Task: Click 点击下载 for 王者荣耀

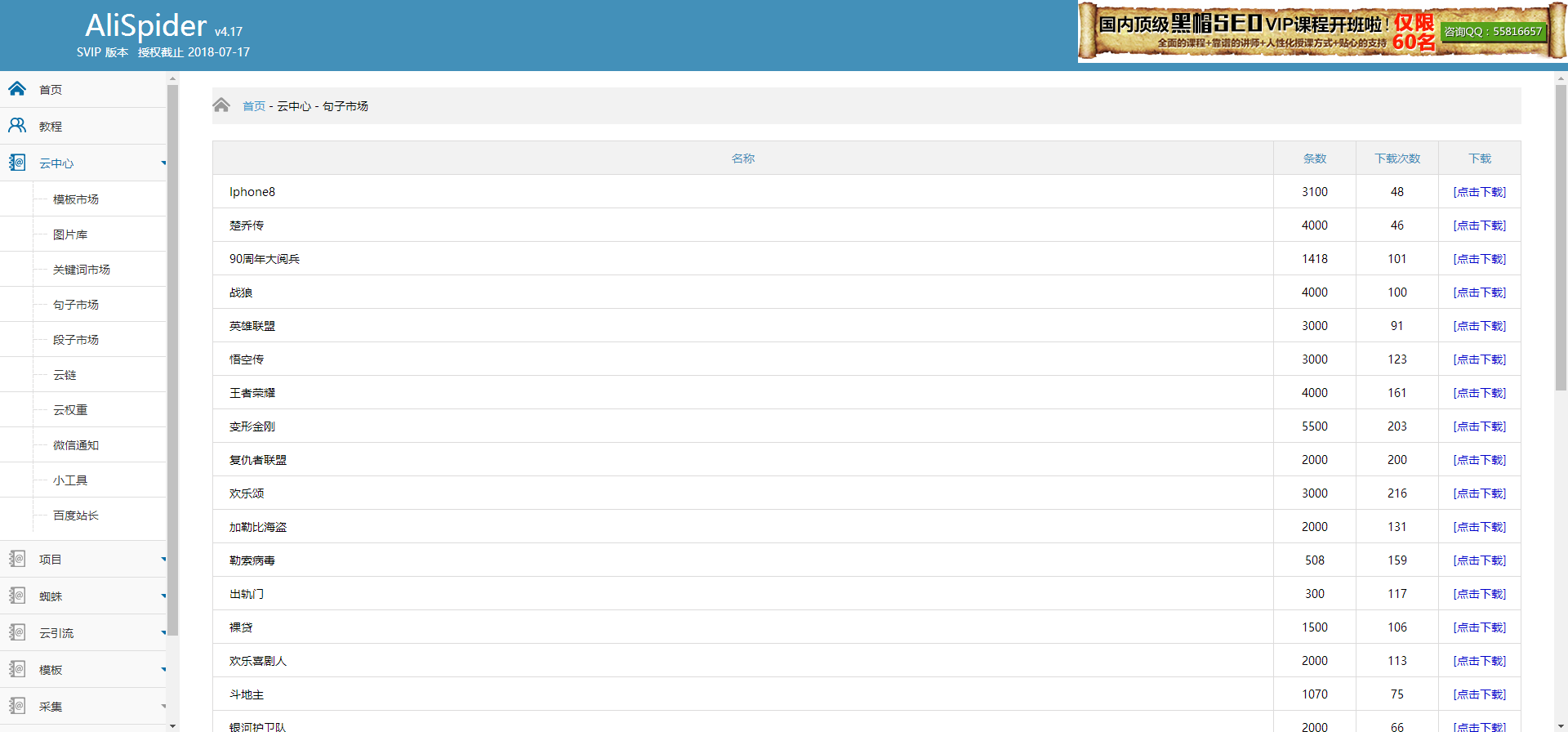Action: (1479, 393)
